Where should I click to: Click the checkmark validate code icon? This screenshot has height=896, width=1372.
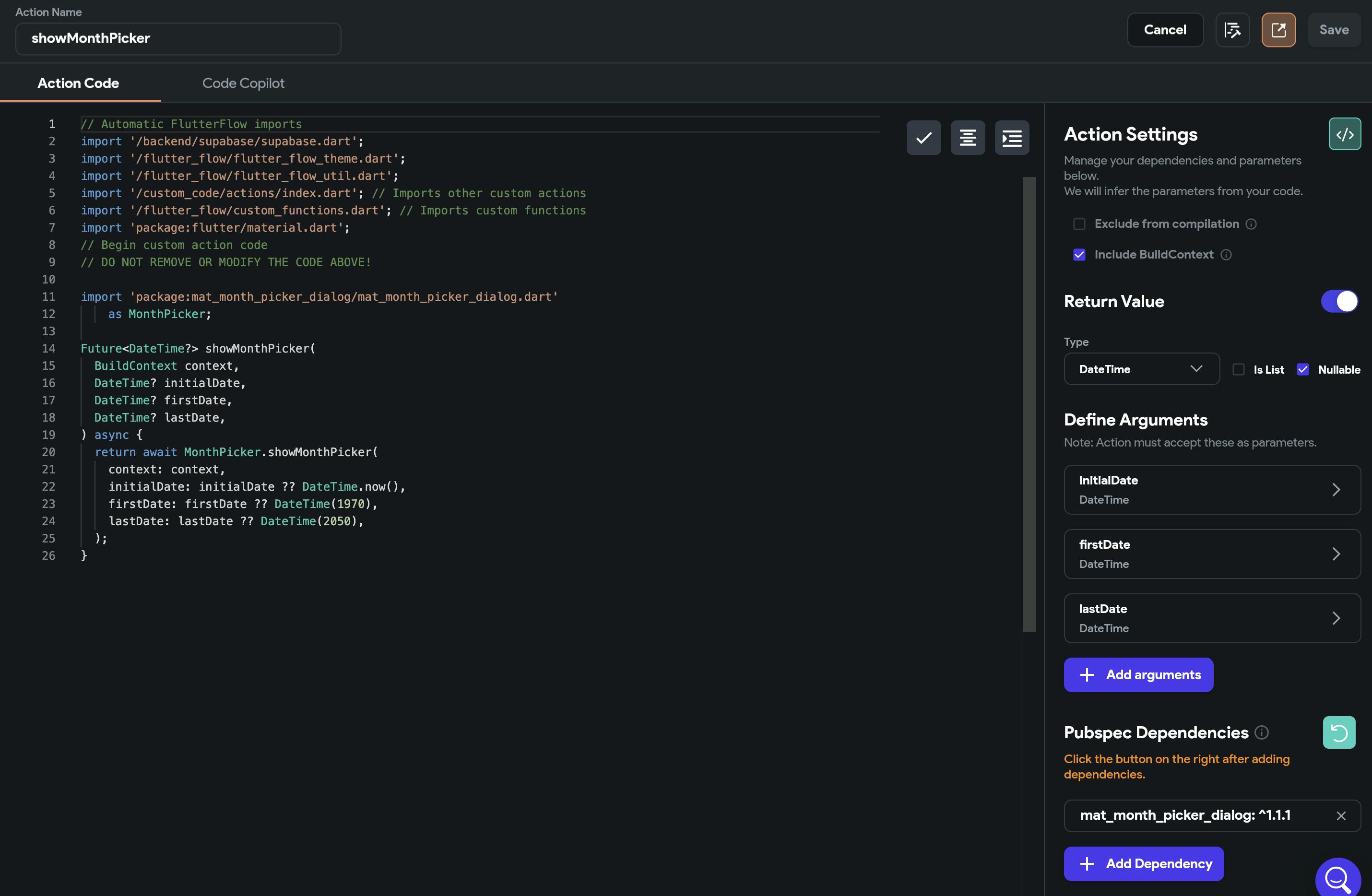[x=923, y=138]
